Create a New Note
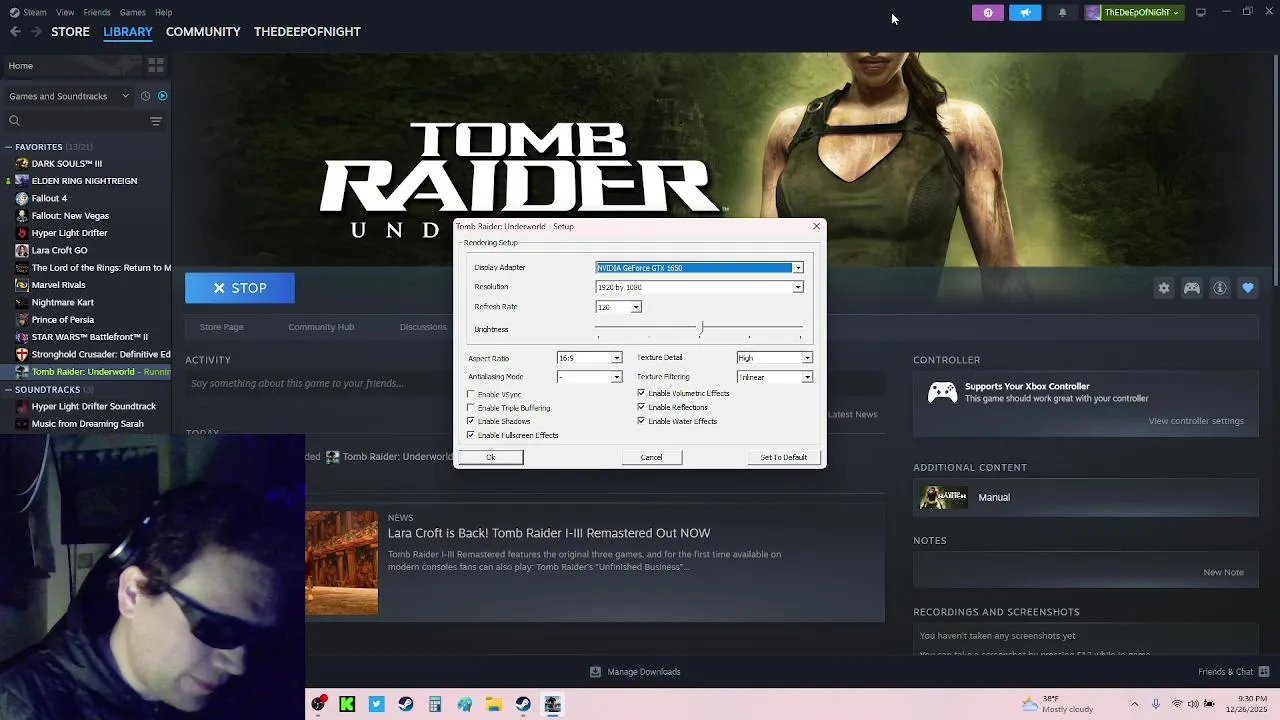The height and width of the screenshot is (720, 1280). (x=1223, y=572)
